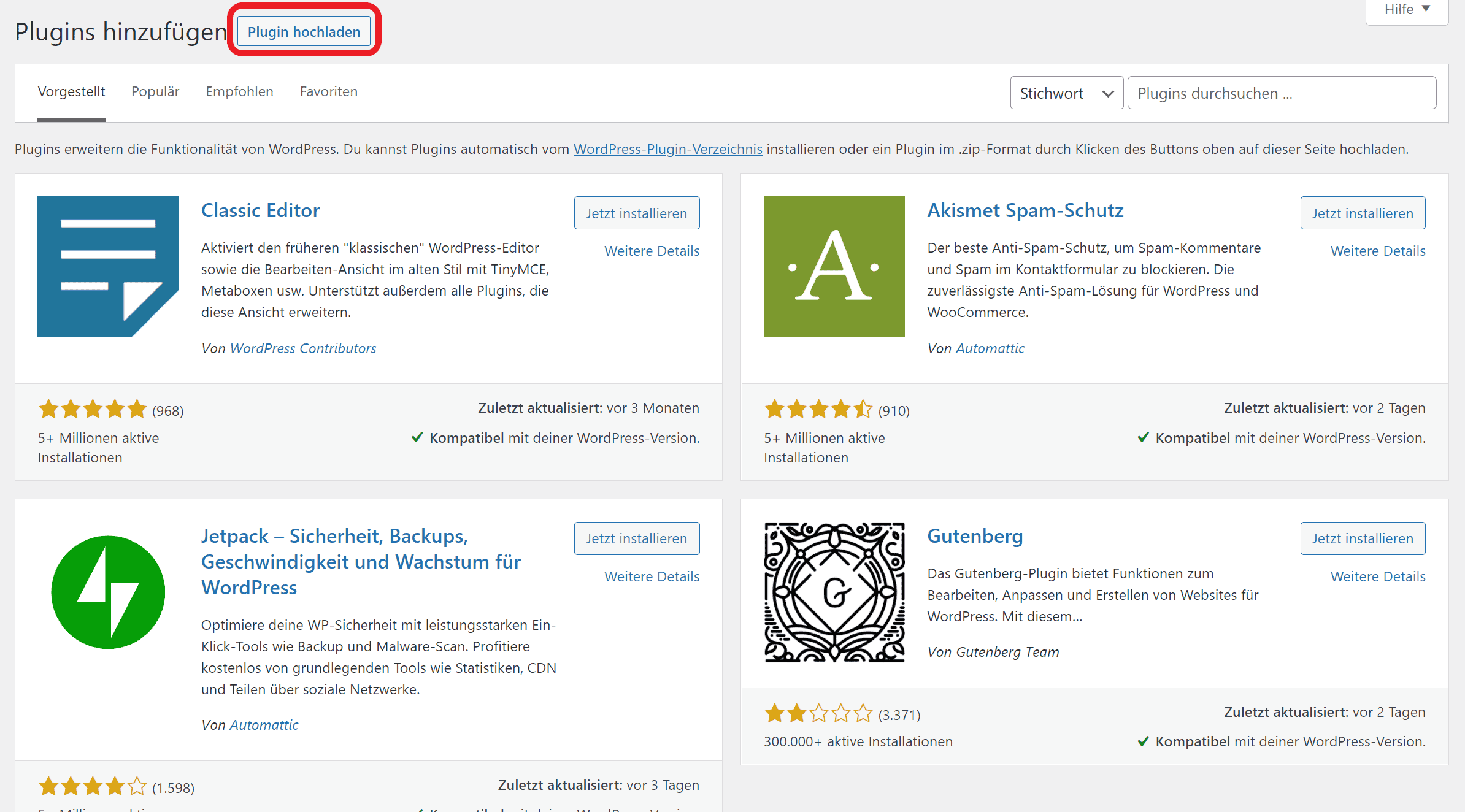Click the "(910)" rating count
Viewport: 1465px width, 812px height.
[x=894, y=411]
